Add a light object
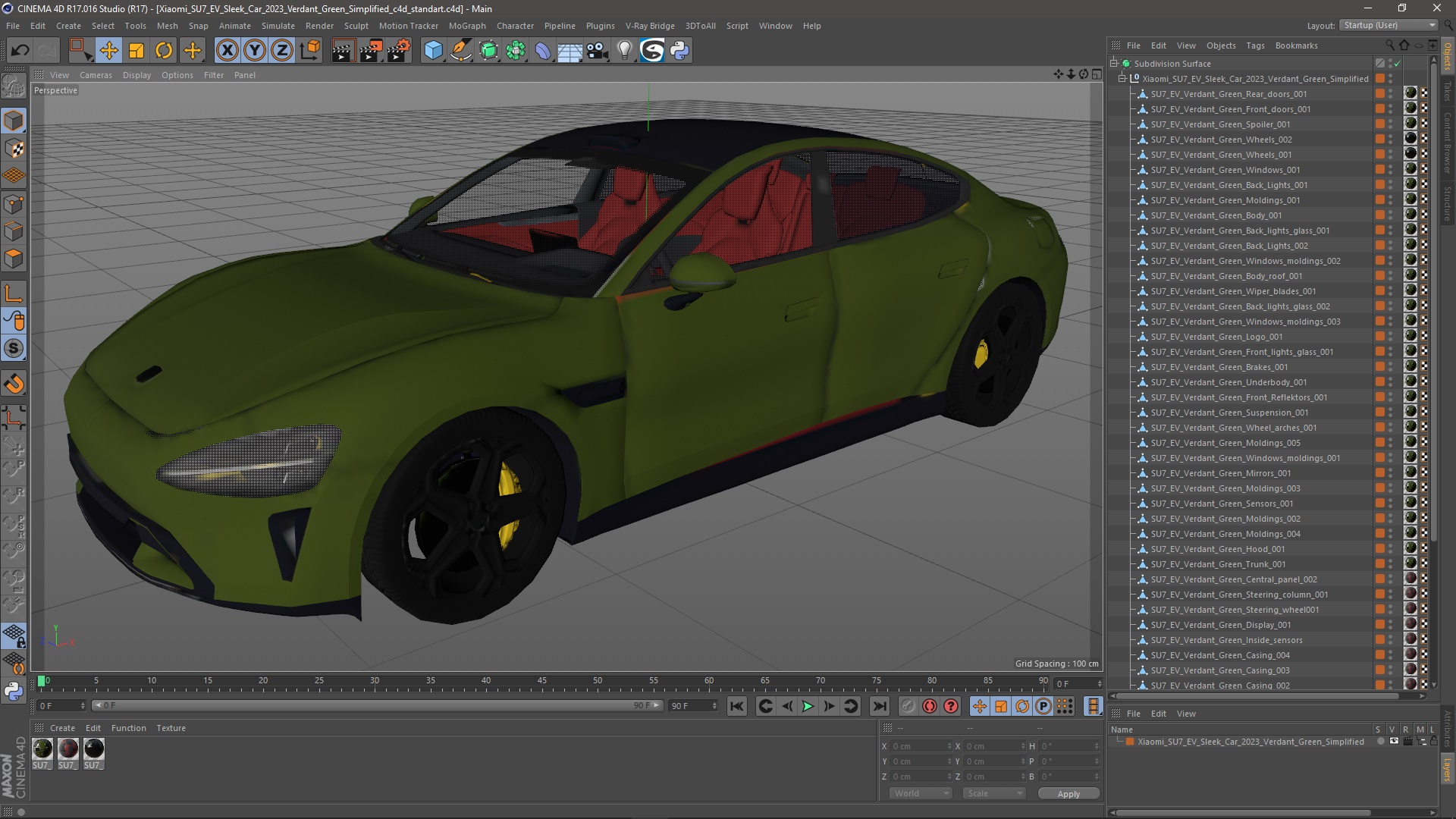Viewport: 1456px width, 819px height. tap(624, 51)
